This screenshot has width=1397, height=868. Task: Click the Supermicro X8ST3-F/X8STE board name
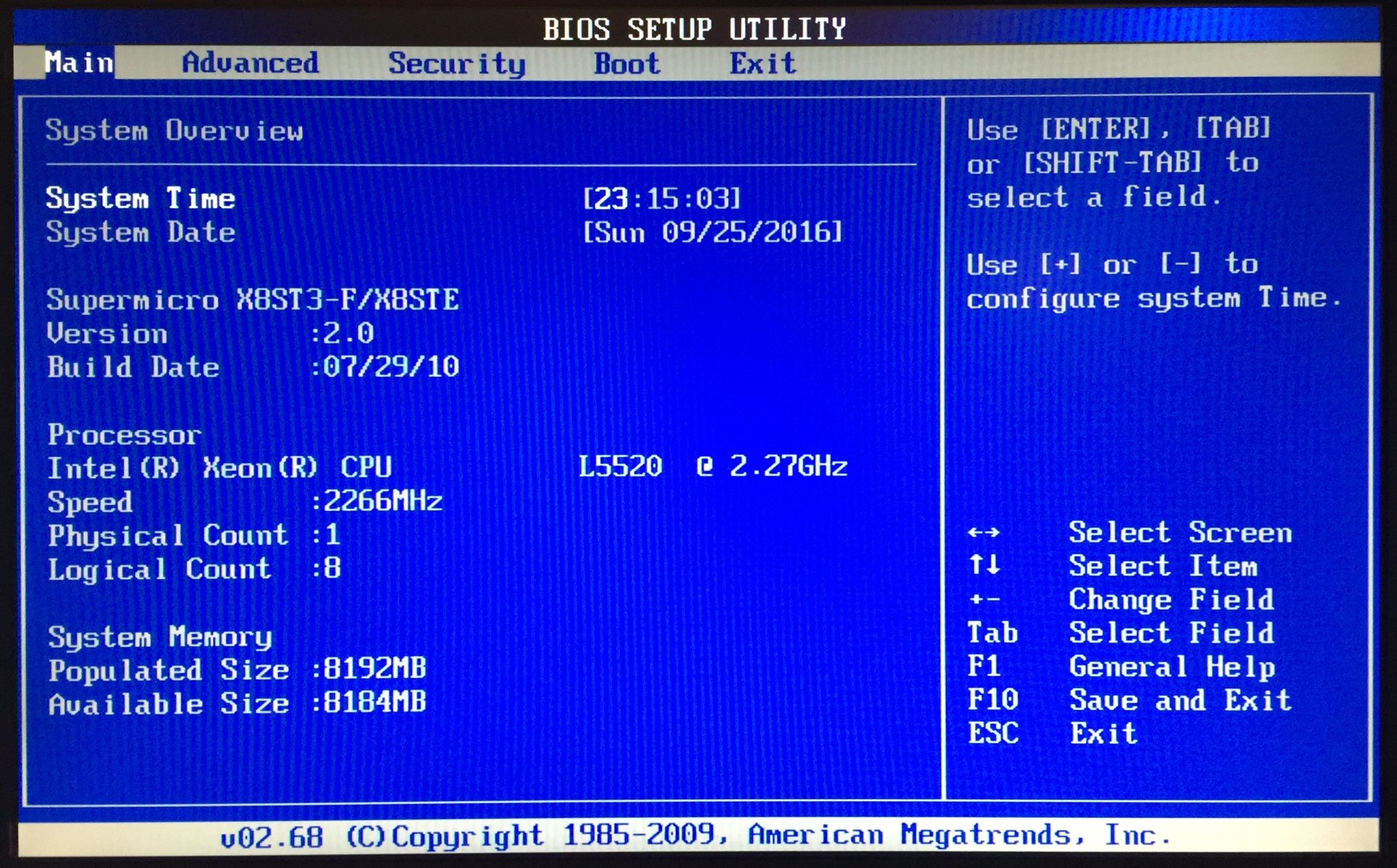click(253, 300)
